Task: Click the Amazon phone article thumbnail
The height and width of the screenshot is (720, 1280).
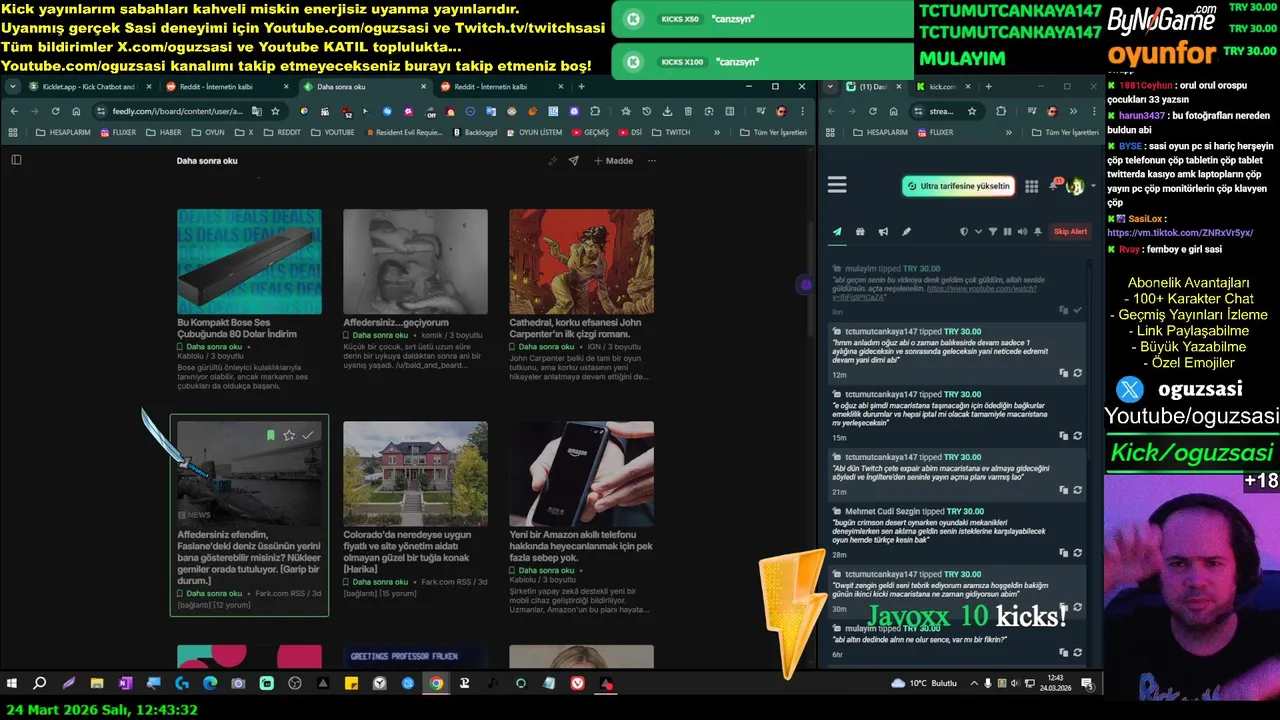Action: [581, 473]
